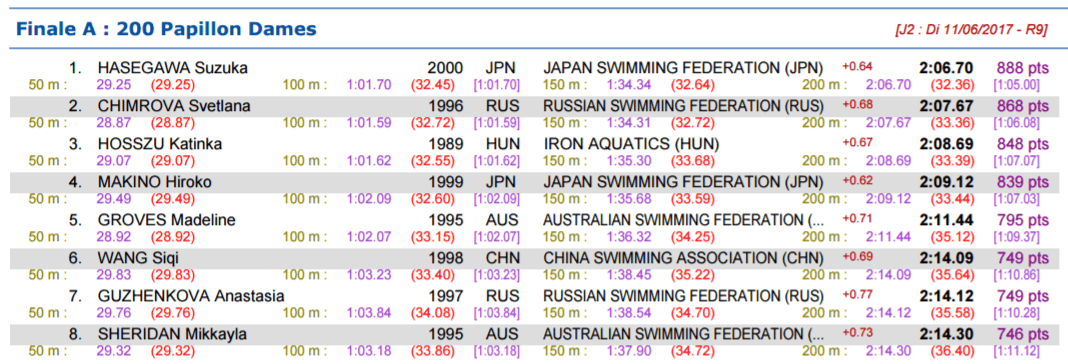Click second-half split [1:09.37]

point(1016,237)
